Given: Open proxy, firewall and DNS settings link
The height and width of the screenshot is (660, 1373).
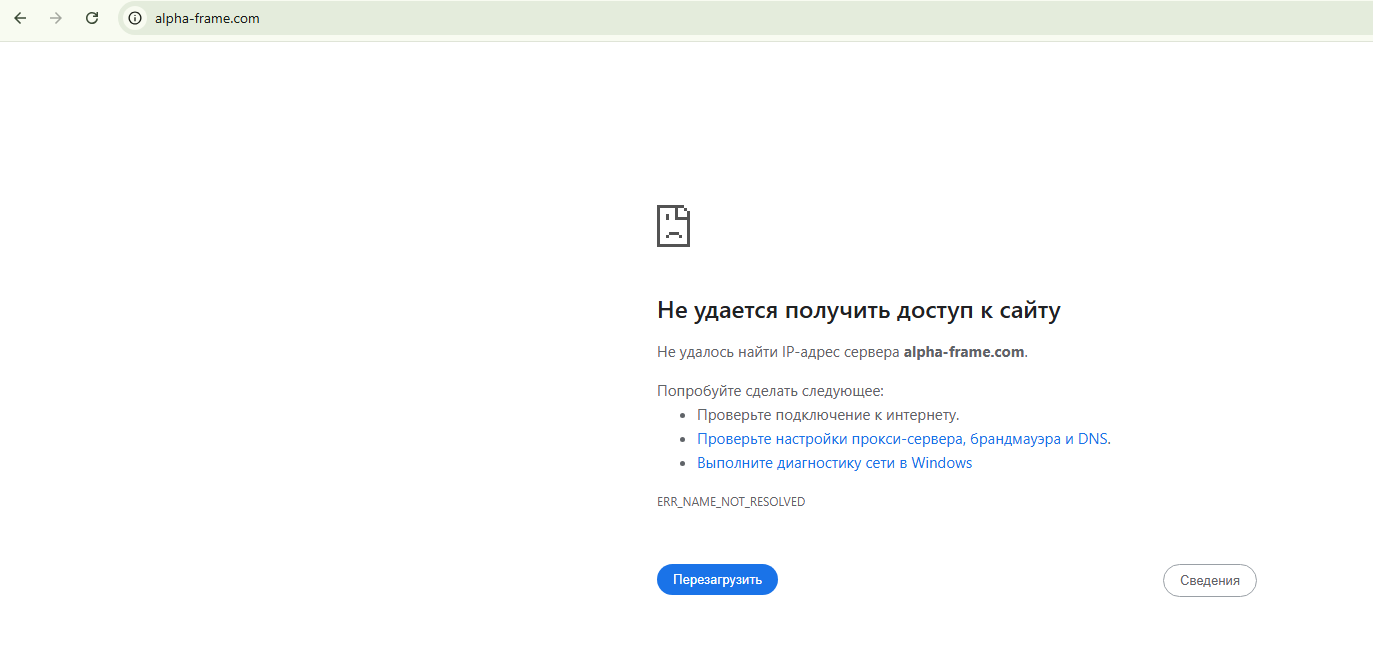Looking at the screenshot, I should pyautogui.click(x=902, y=439).
